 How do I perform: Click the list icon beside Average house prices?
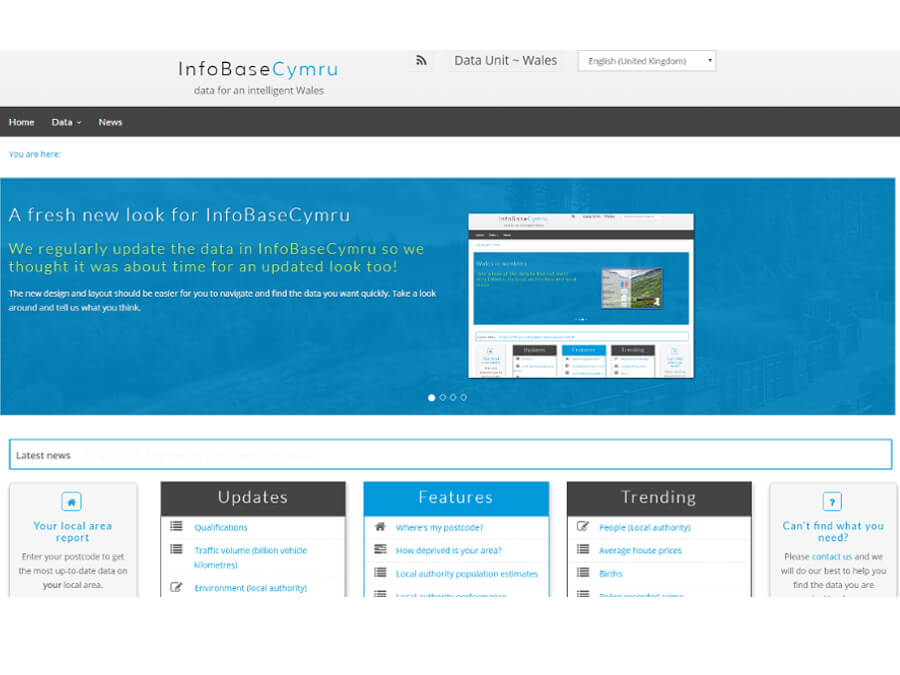pyautogui.click(x=583, y=549)
